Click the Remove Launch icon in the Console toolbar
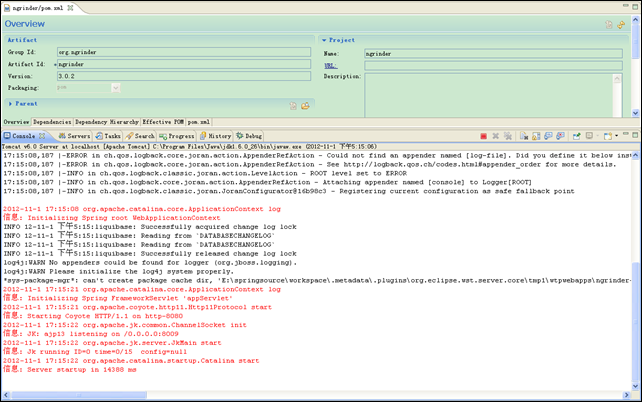 (497, 136)
